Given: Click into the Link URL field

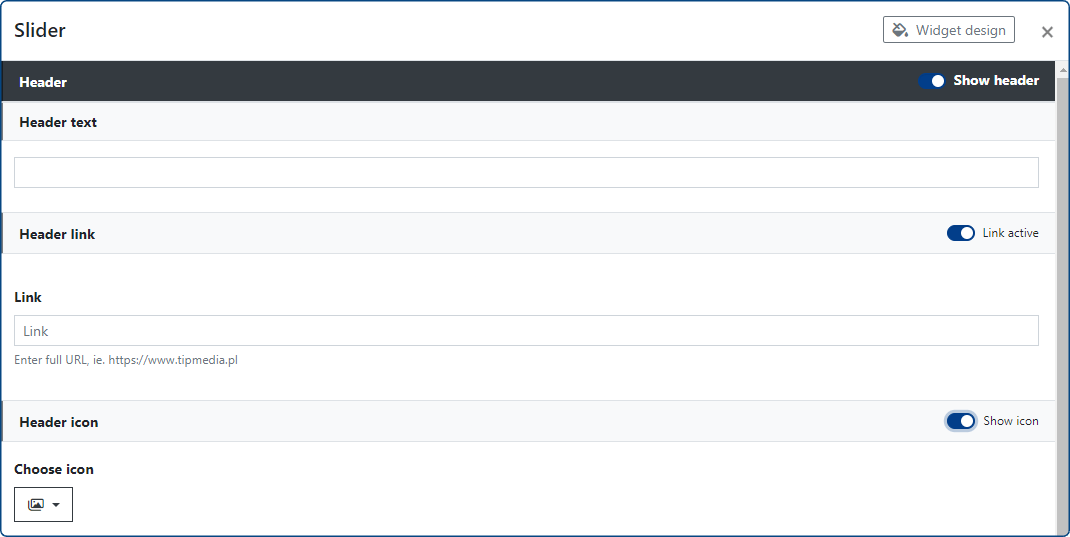Looking at the screenshot, I should pyautogui.click(x=526, y=331).
